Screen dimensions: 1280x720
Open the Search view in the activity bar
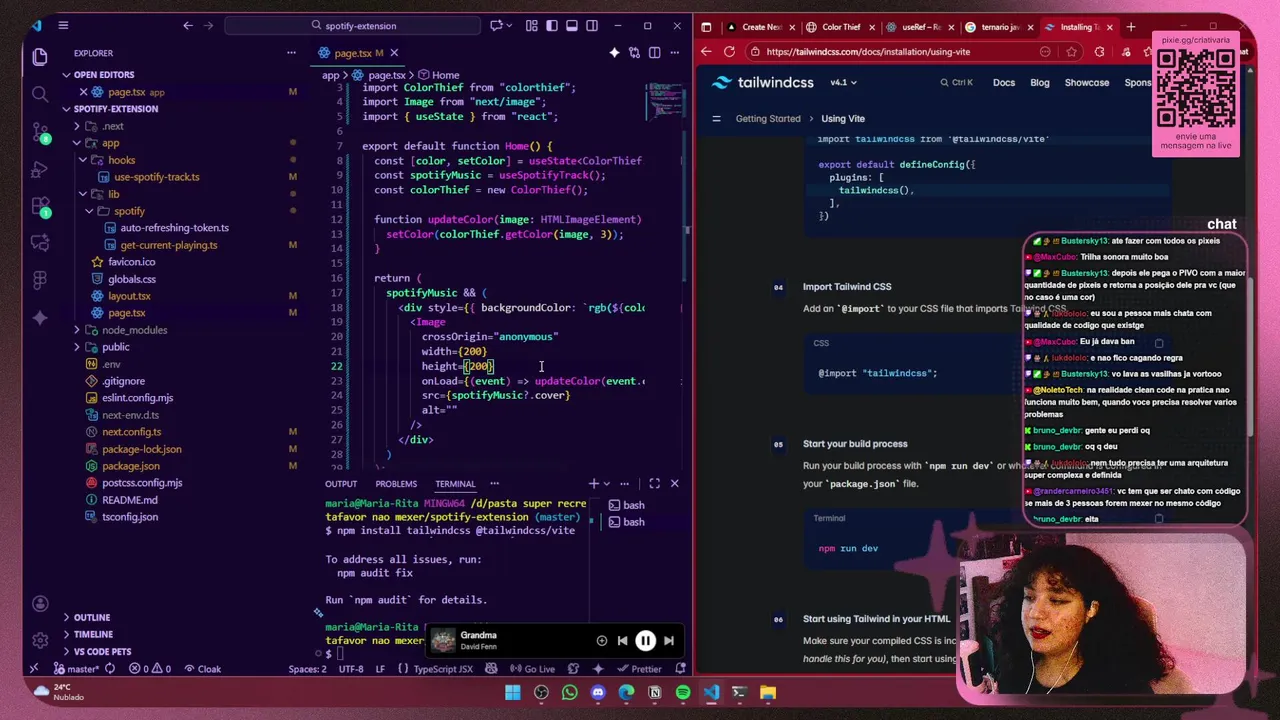pos(40,94)
